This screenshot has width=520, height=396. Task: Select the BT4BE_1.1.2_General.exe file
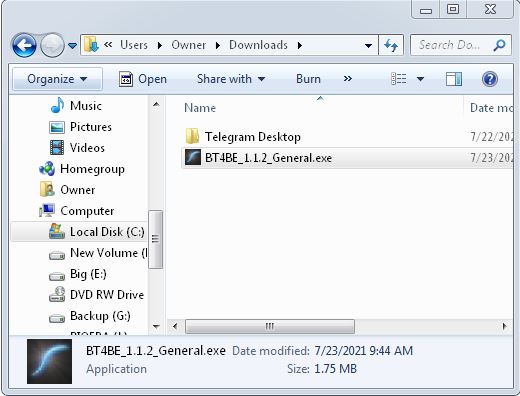coord(347,158)
